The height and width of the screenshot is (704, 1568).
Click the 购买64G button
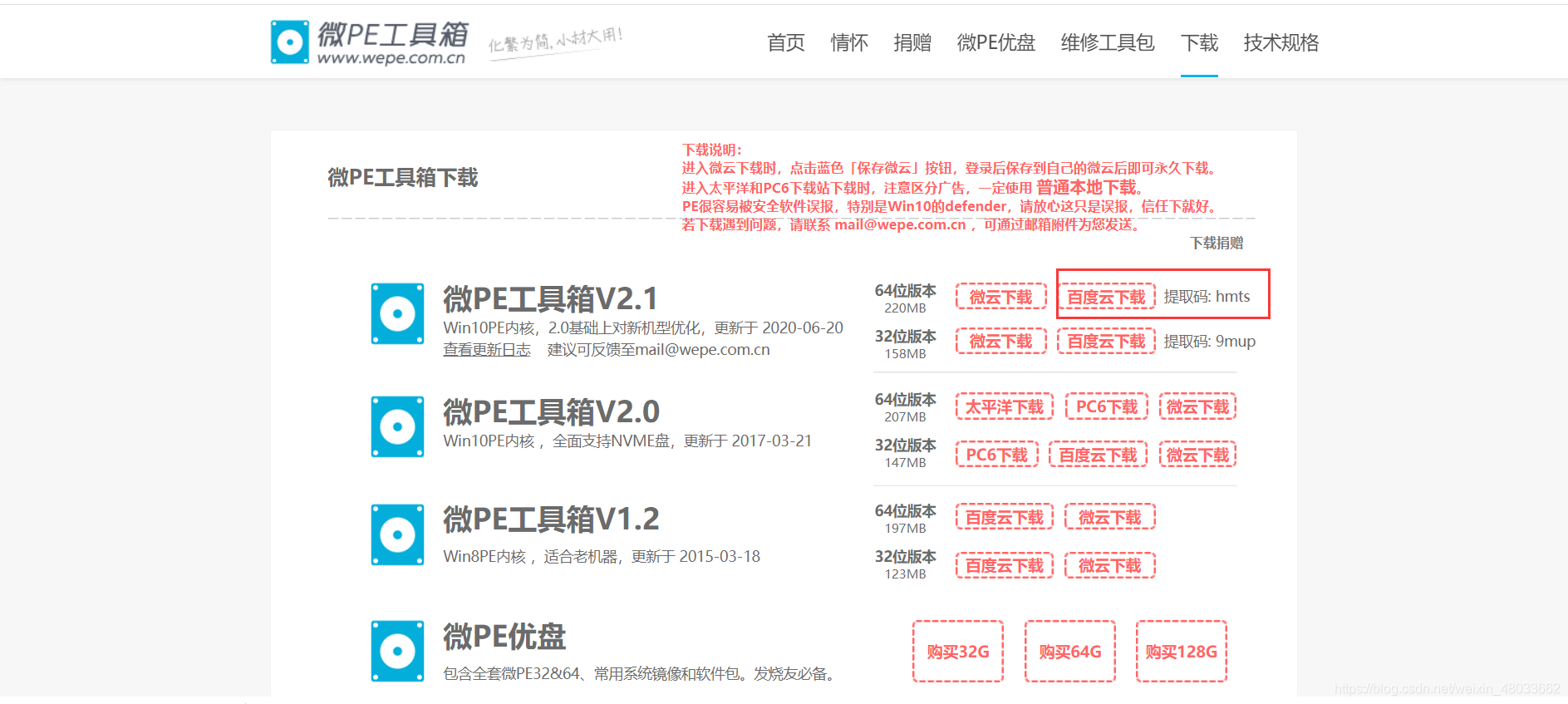point(1069,651)
